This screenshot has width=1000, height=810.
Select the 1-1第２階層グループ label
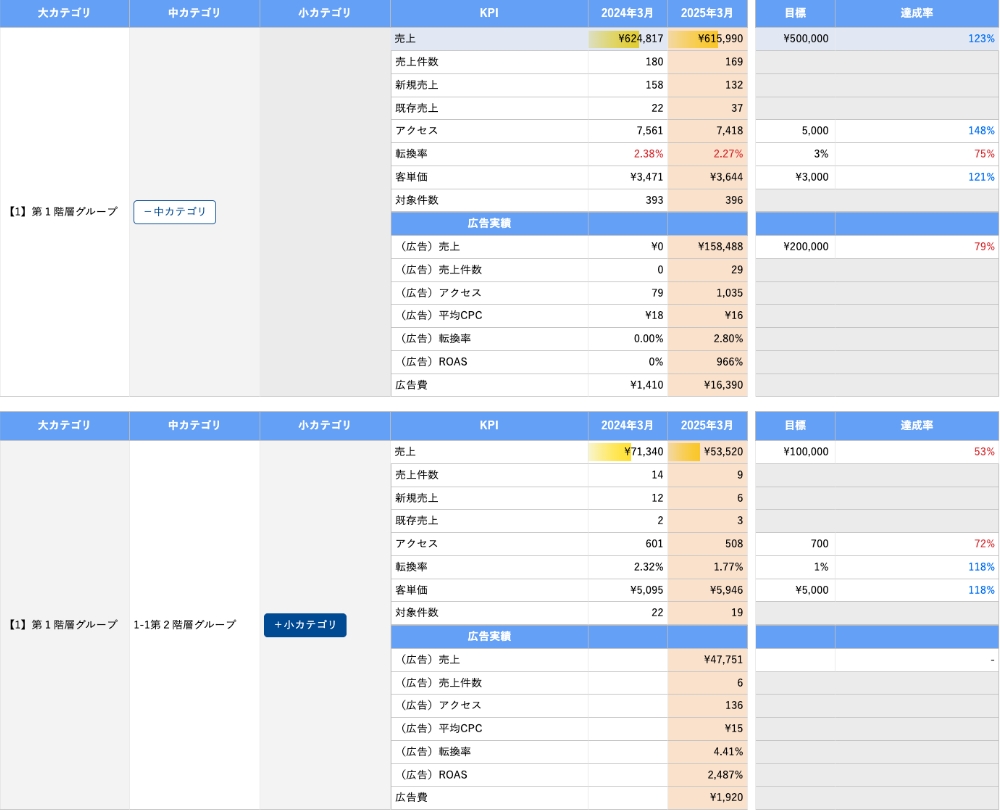185,625
